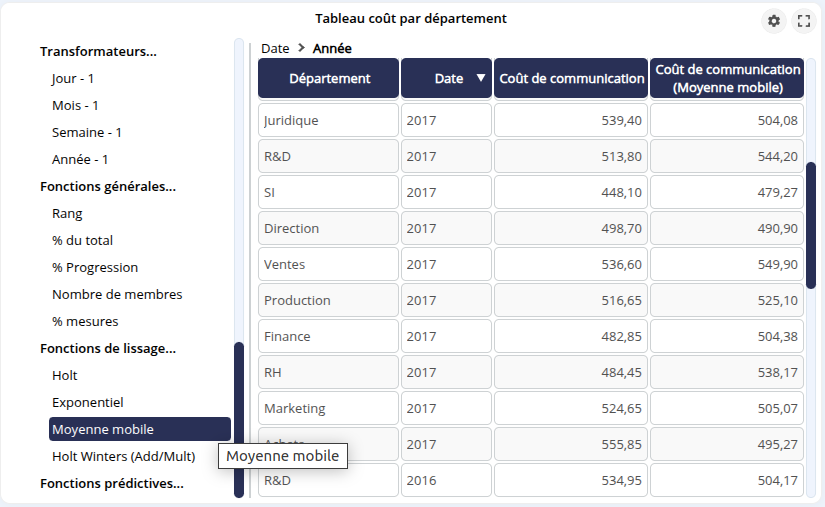Image resolution: width=825 pixels, height=507 pixels.
Task: Select the Rang general function
Action: 67,213
